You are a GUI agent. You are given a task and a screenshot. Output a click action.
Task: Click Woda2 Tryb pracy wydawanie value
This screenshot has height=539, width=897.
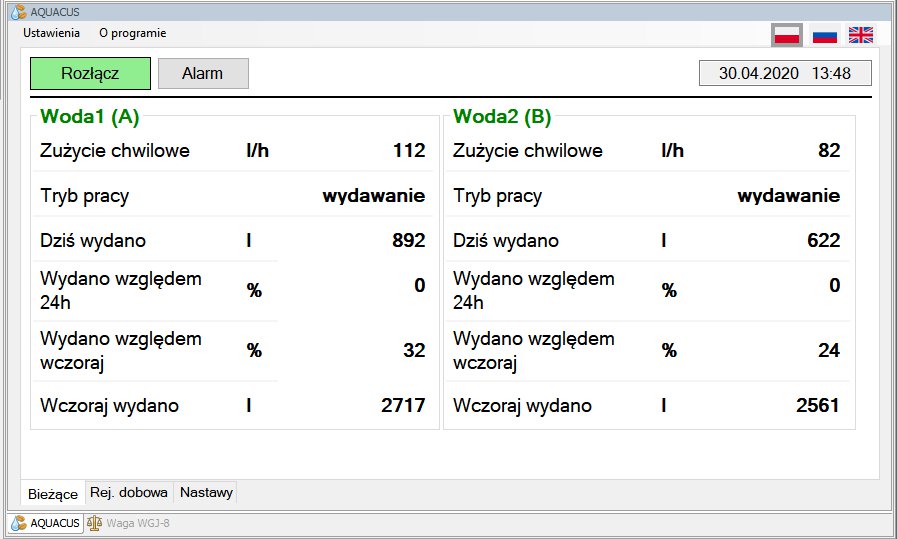click(x=788, y=196)
